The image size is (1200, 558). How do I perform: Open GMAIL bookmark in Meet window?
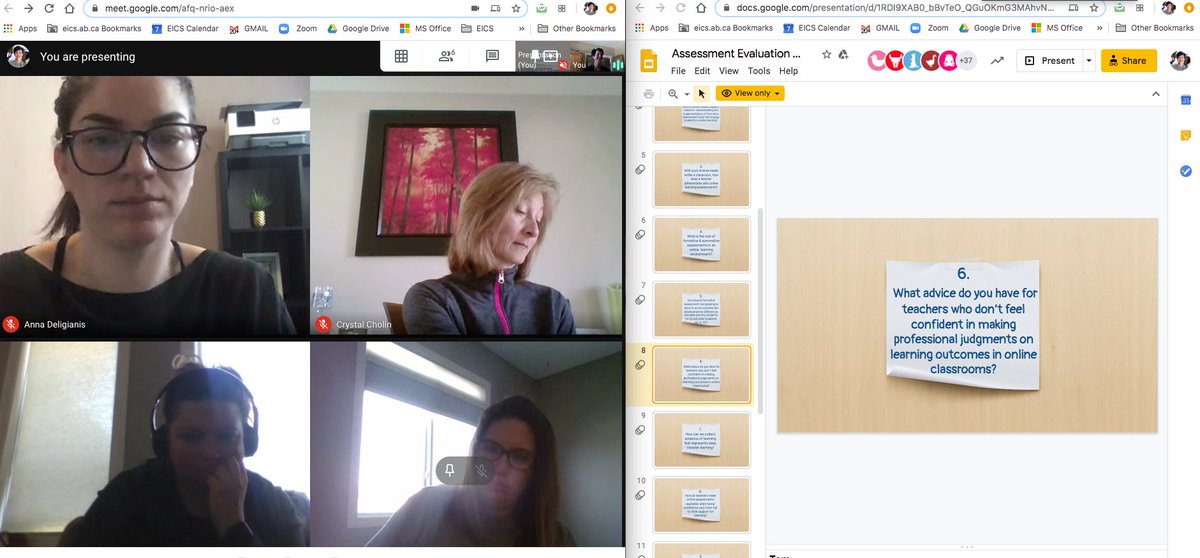[x=248, y=28]
